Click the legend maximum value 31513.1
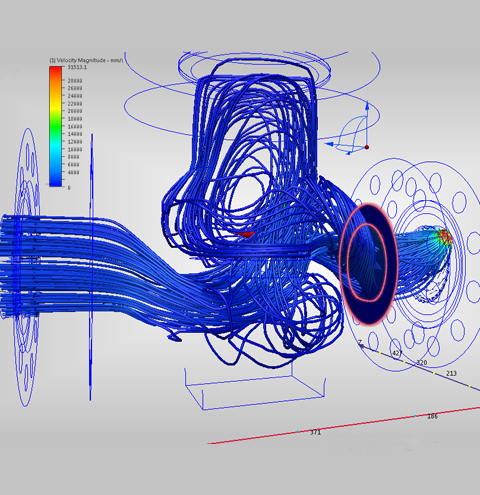This screenshot has width=480, height=495. 77,67
